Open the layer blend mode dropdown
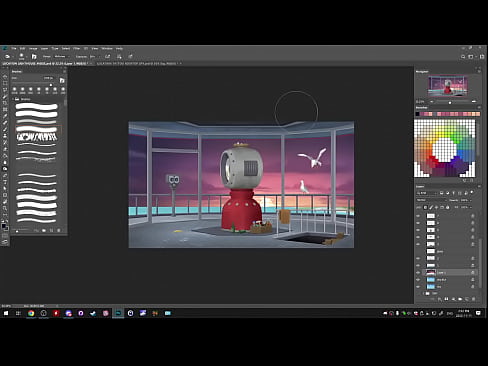 click(431, 200)
